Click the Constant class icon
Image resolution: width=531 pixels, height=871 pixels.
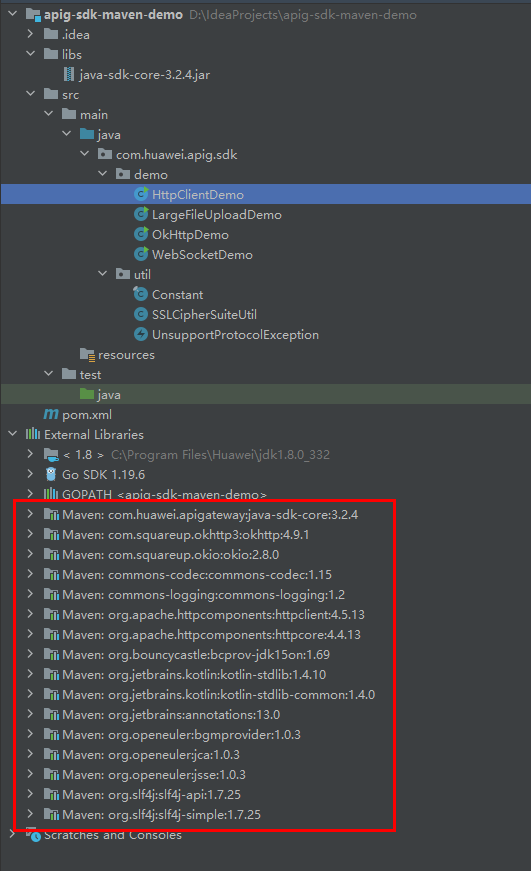coord(141,294)
